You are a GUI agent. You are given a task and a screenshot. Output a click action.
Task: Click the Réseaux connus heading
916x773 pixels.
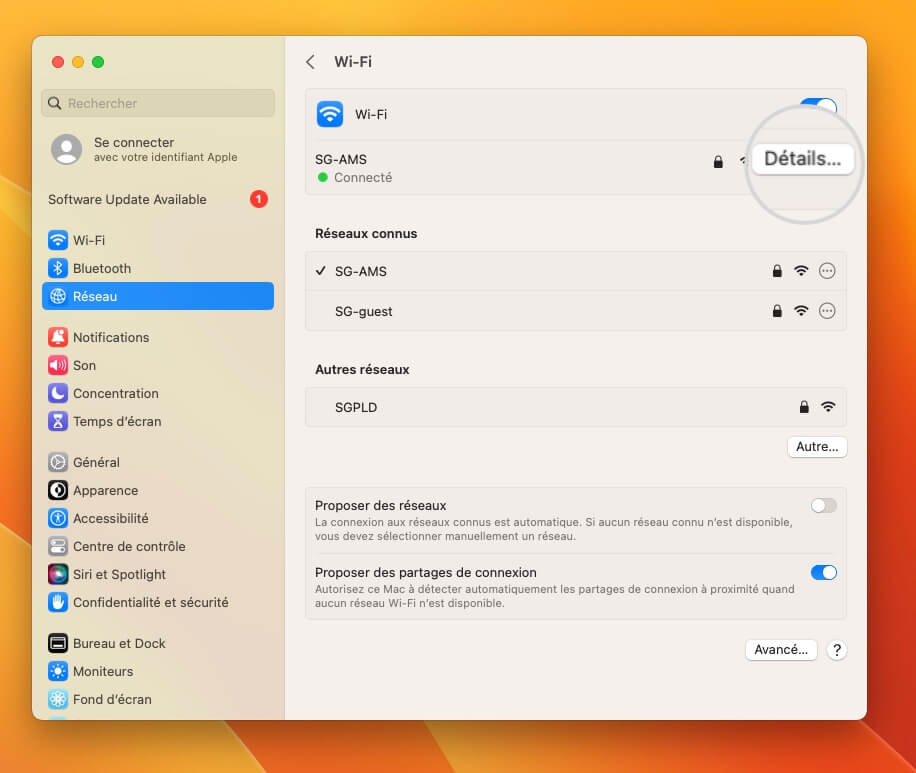tap(366, 234)
